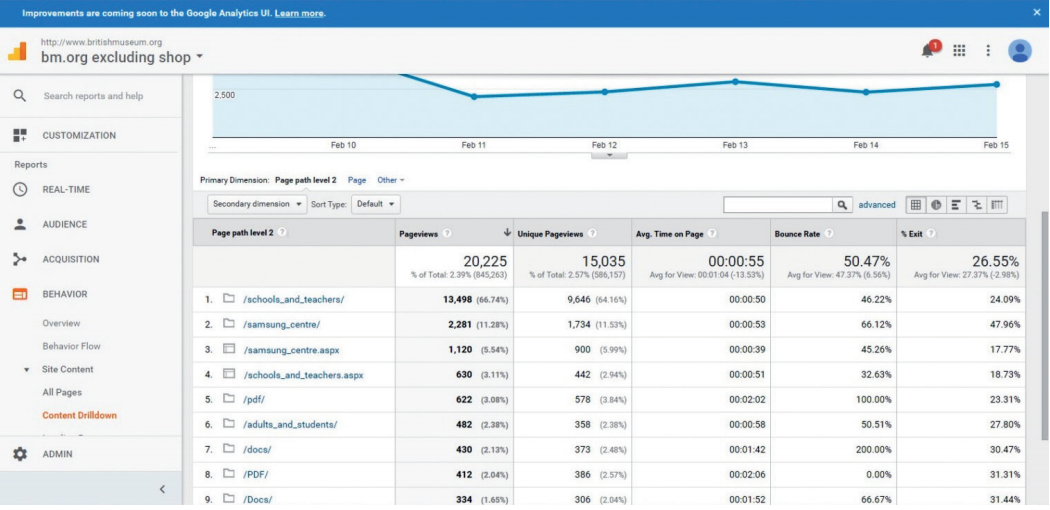Image resolution: width=1050 pixels, height=510 pixels.
Task: Open the Behavior Overview report
Action: pyautogui.click(x=62, y=323)
